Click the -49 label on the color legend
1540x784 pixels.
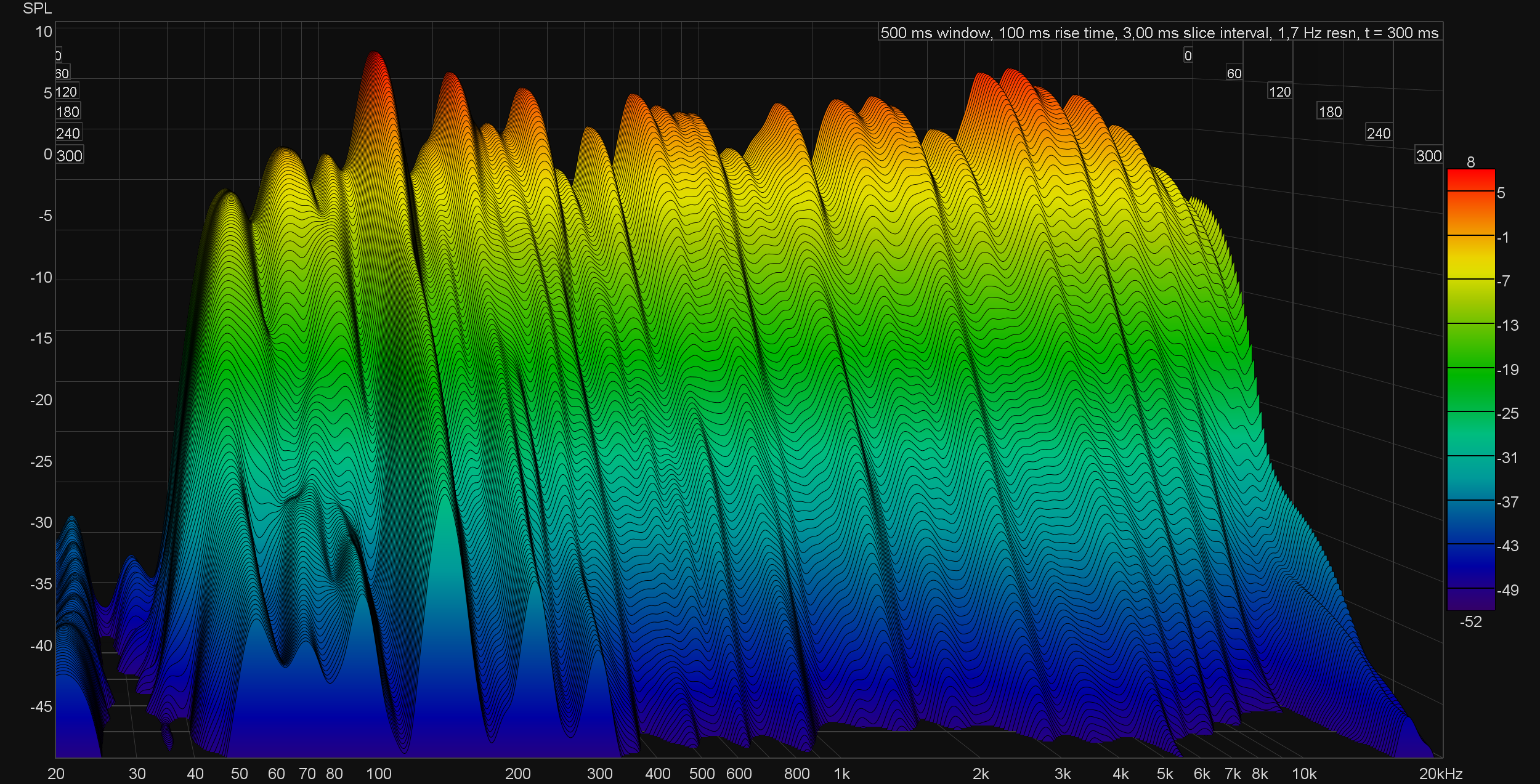point(1507,590)
